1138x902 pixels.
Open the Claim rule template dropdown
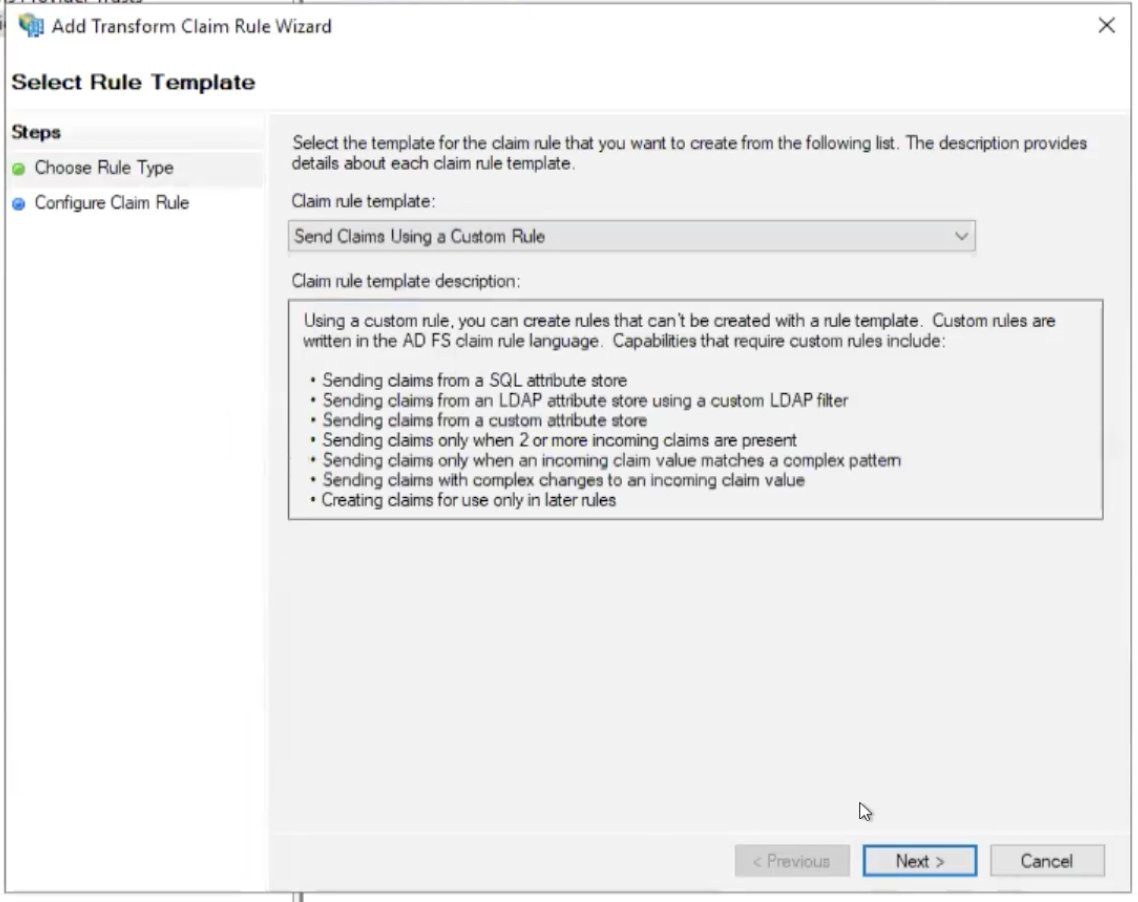[631, 237]
